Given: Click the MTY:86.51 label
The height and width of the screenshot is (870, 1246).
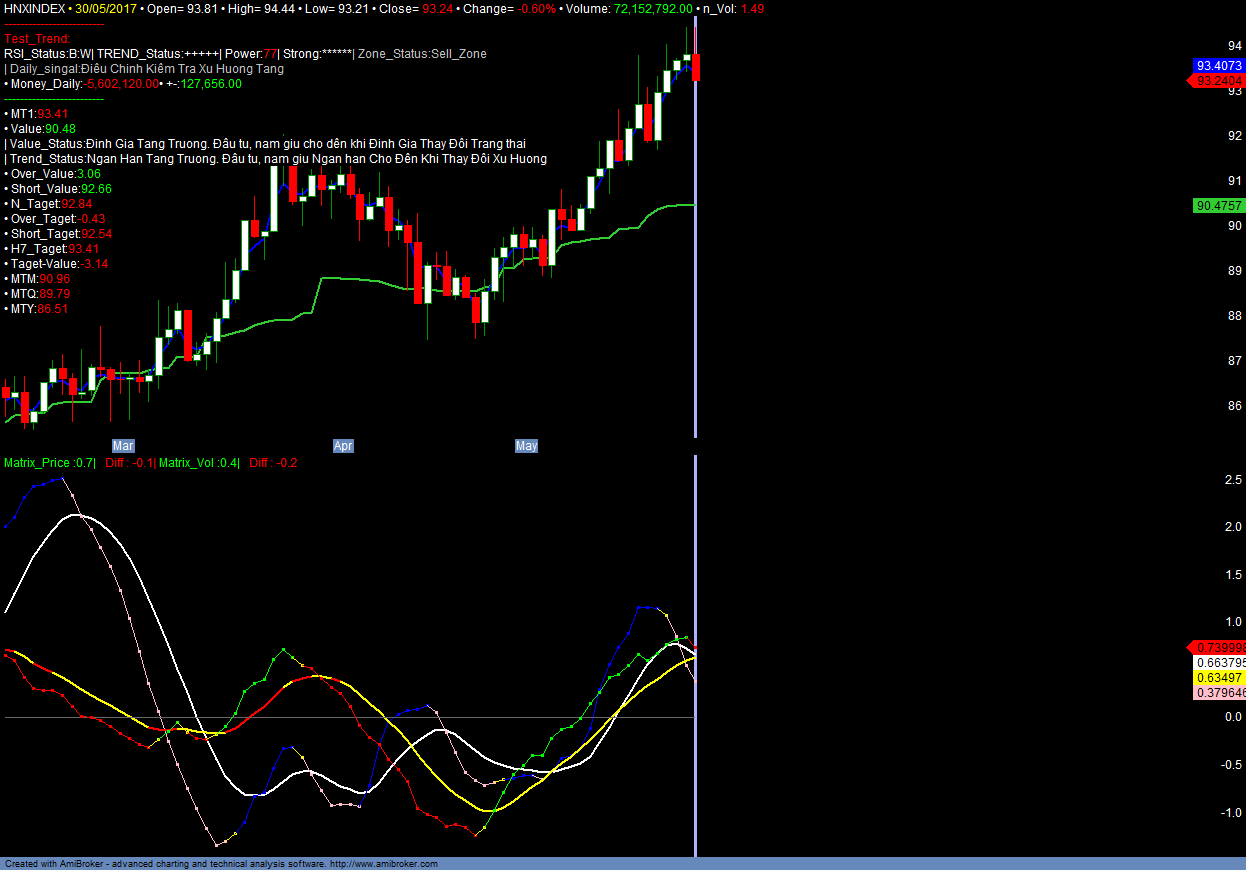Looking at the screenshot, I should click(38, 309).
